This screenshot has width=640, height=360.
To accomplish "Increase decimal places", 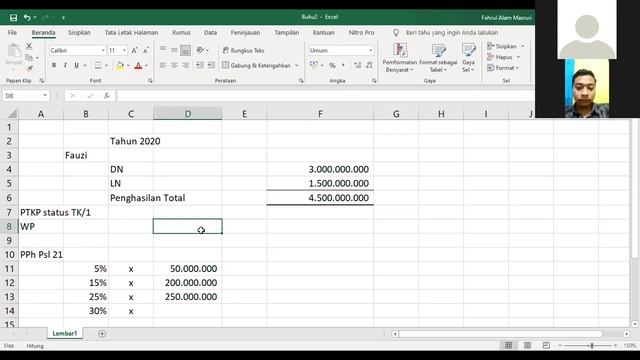I will [358, 65].
